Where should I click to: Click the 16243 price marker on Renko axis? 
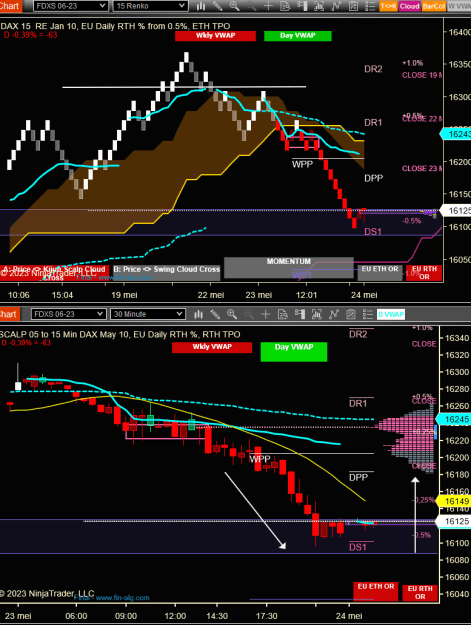pos(456,134)
